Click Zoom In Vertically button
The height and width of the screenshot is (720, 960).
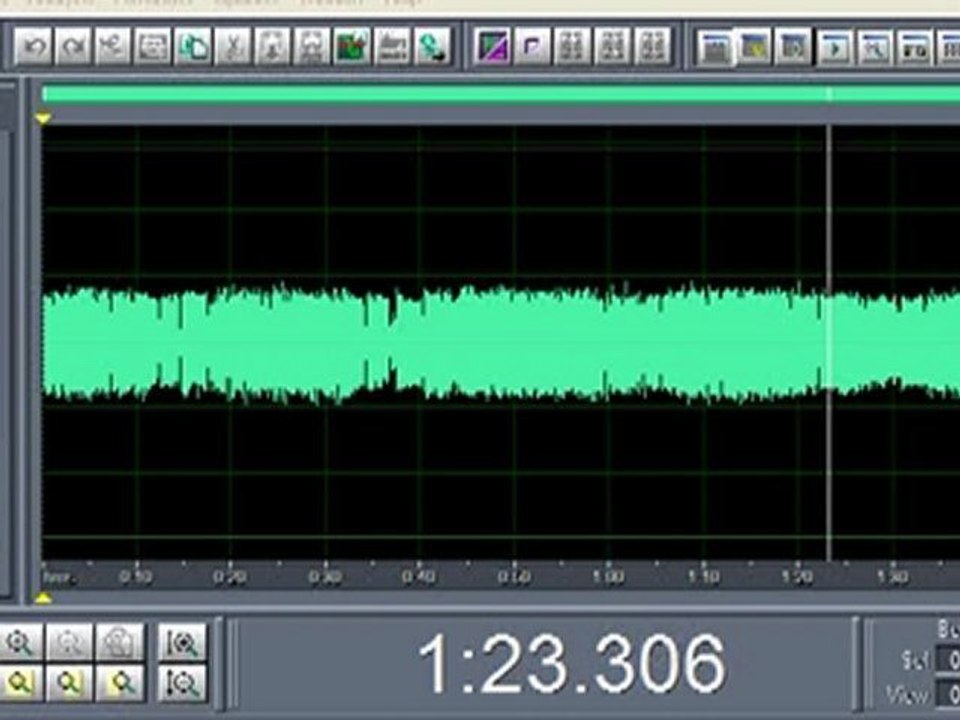tap(182, 642)
